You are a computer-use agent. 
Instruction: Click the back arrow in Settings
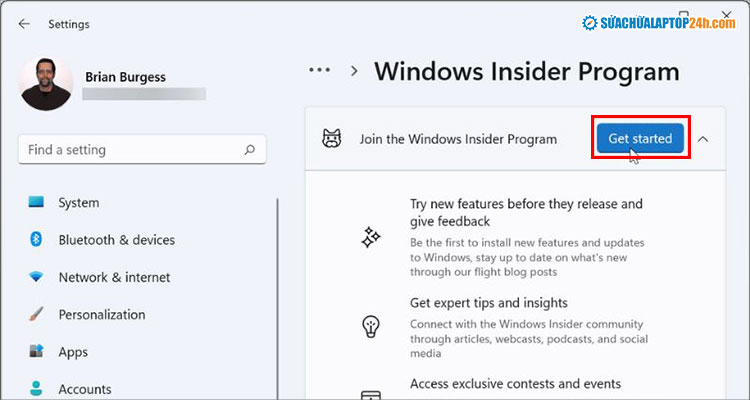point(24,24)
